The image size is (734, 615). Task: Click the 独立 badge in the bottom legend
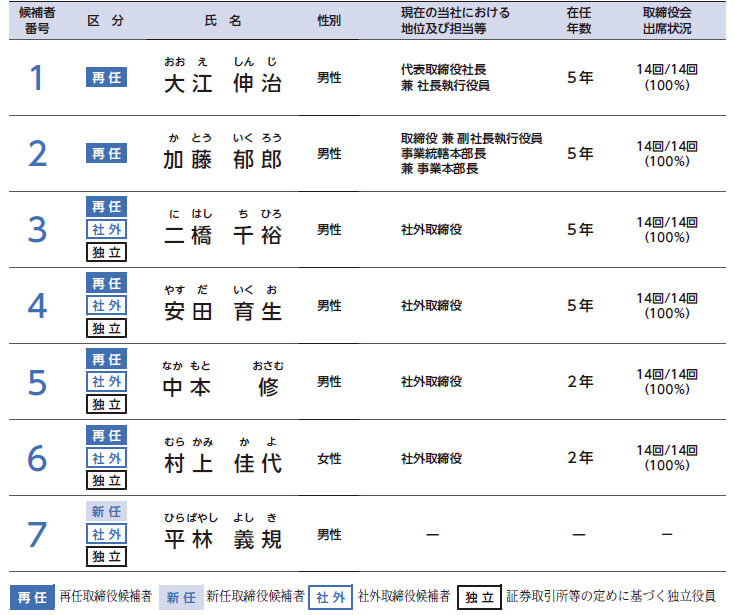click(479, 597)
